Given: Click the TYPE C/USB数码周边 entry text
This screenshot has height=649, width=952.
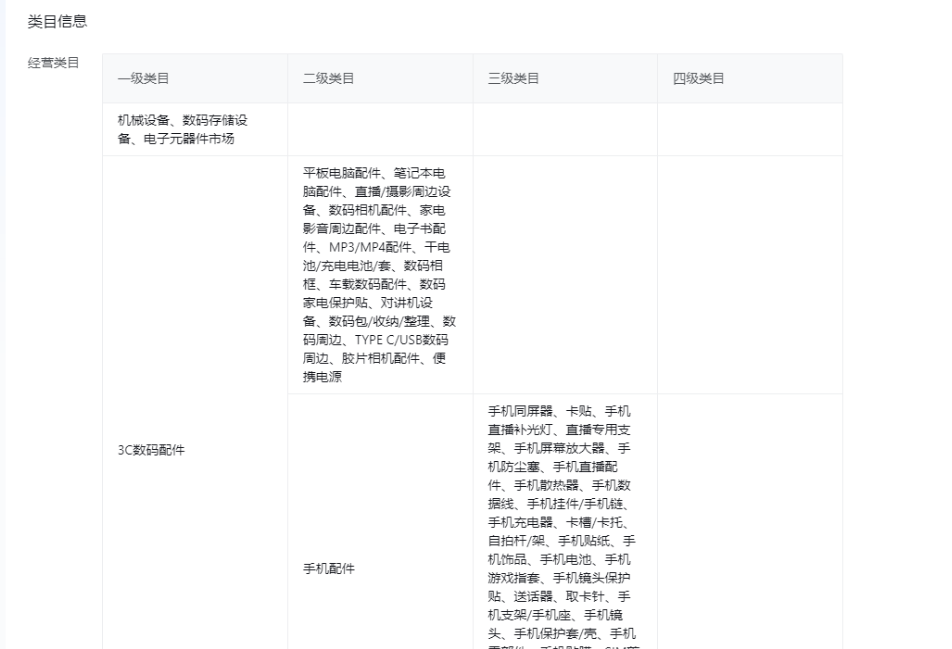Looking at the screenshot, I should (x=400, y=340).
